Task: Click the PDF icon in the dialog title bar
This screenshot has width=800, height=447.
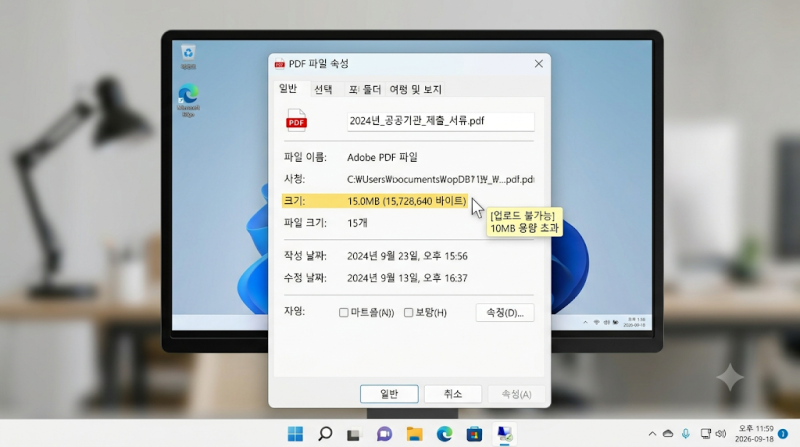Action: pos(280,64)
